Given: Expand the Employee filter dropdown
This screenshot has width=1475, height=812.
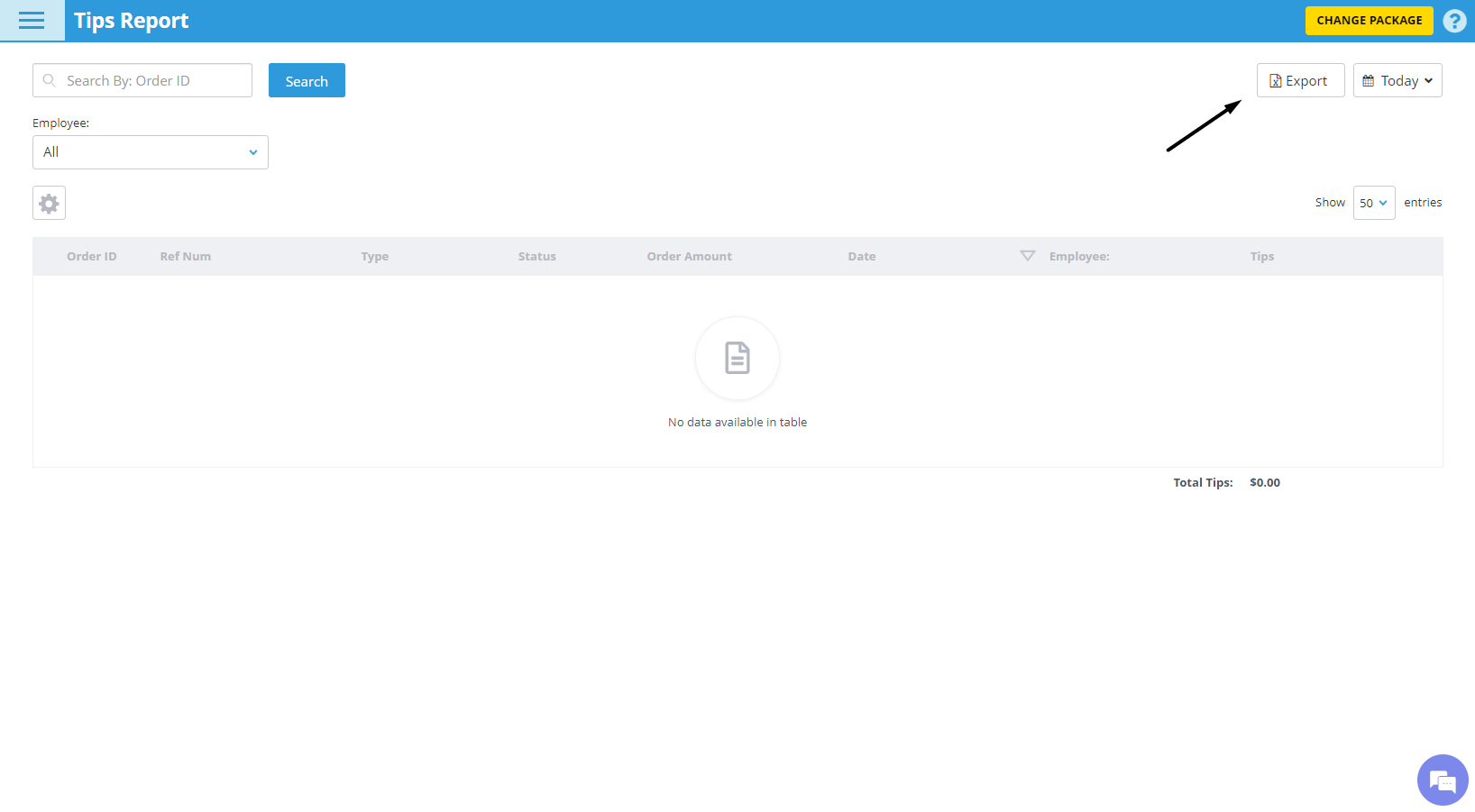Looking at the screenshot, I should (151, 152).
